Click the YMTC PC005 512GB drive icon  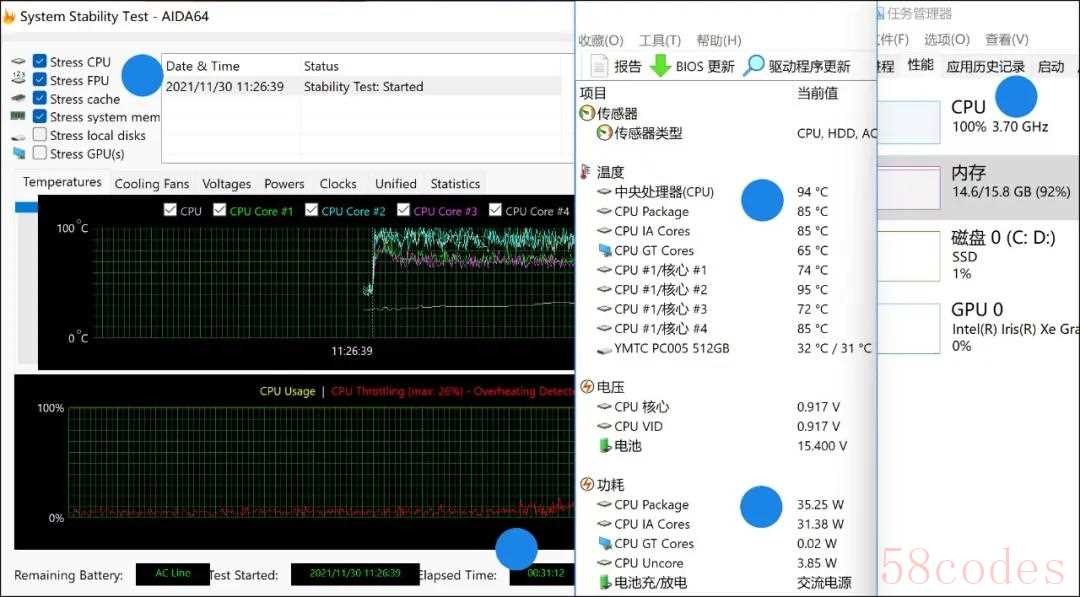[604, 350]
